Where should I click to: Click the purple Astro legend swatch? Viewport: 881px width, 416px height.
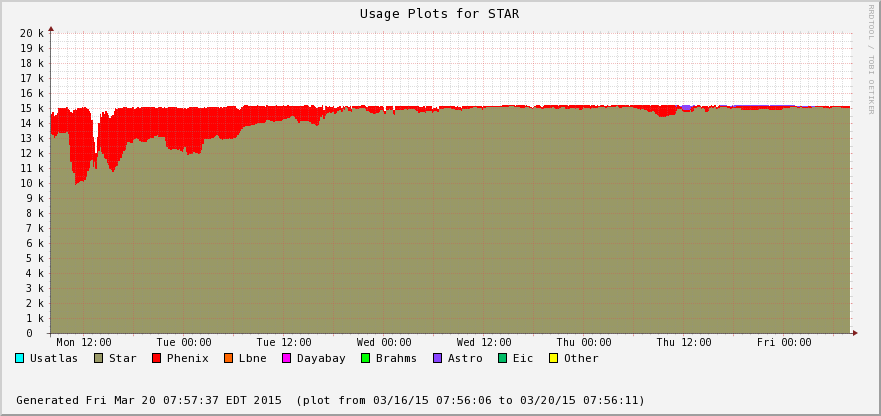click(437, 358)
